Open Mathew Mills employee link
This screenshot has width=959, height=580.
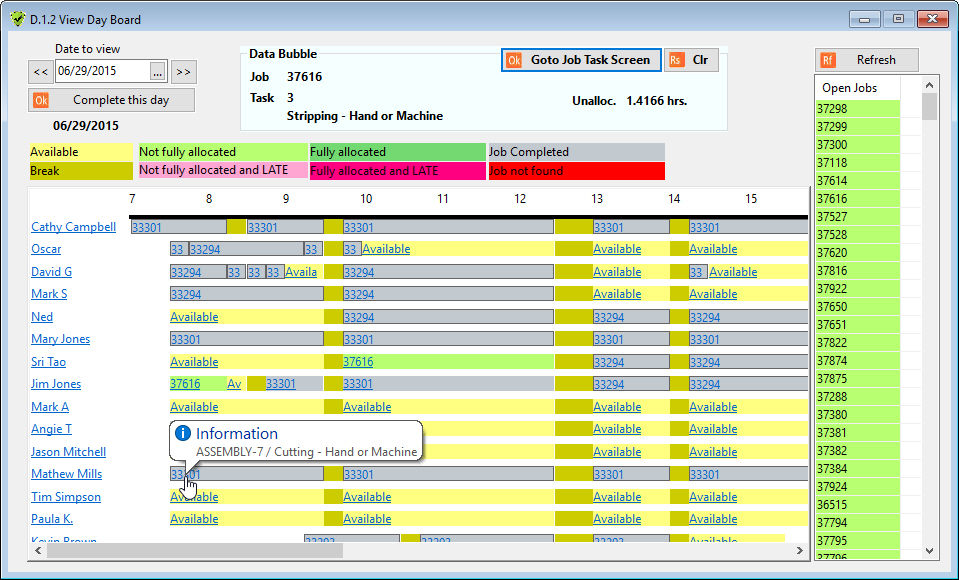pos(67,474)
